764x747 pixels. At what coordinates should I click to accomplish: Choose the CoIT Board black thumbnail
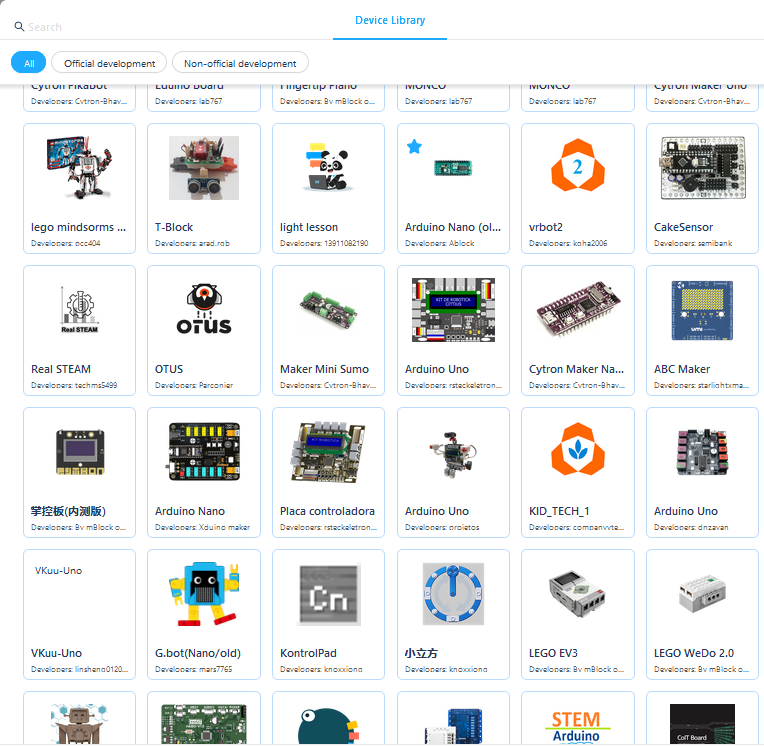coord(703,724)
